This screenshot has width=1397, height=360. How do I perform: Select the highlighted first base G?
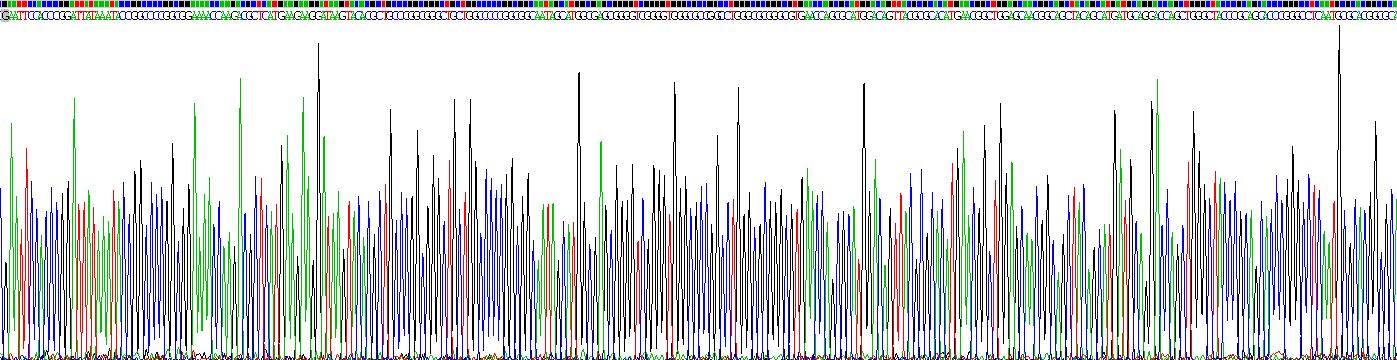tap(5, 16)
